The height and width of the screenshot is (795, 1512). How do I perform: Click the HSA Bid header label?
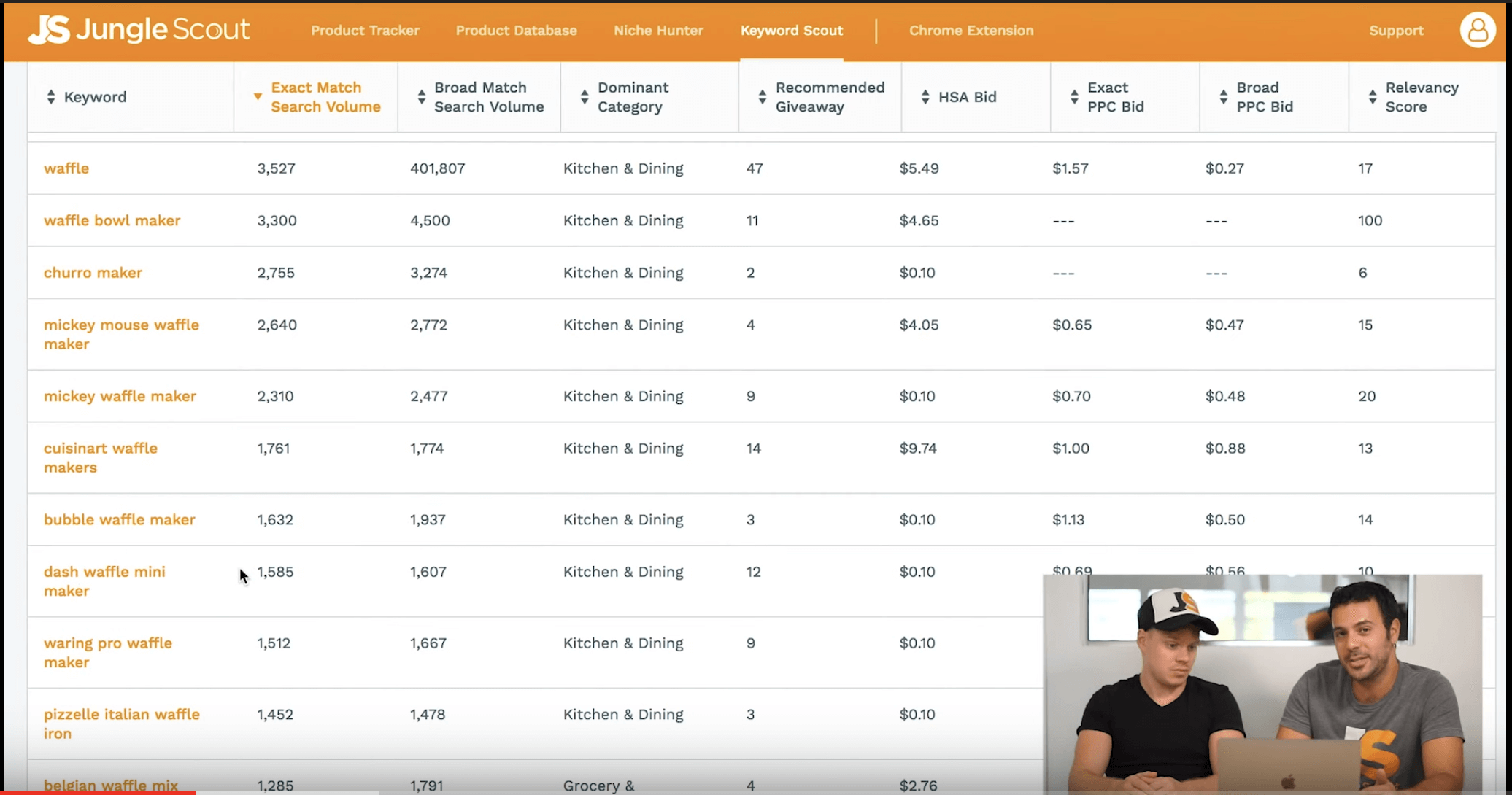click(x=967, y=97)
